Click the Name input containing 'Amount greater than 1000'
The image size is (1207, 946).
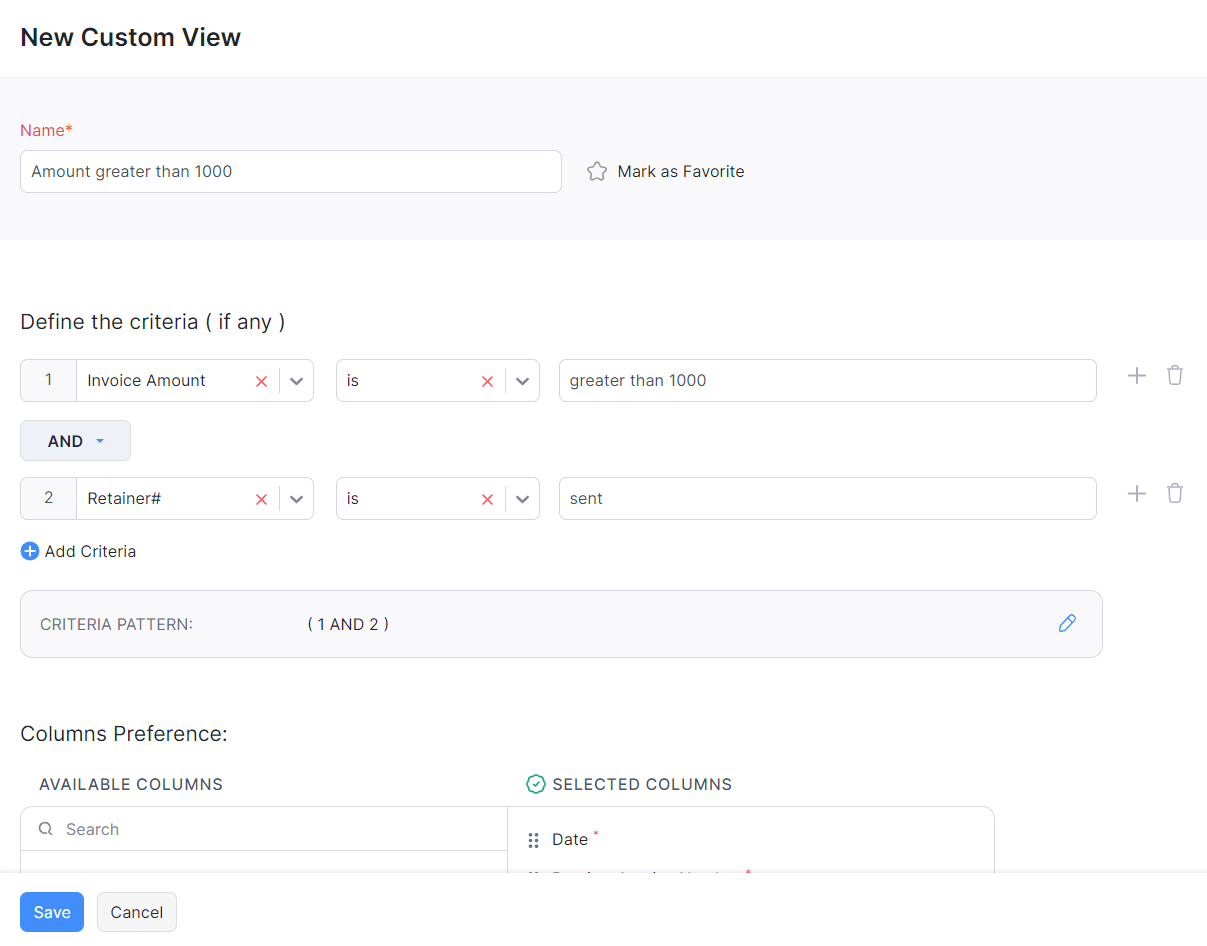[290, 171]
